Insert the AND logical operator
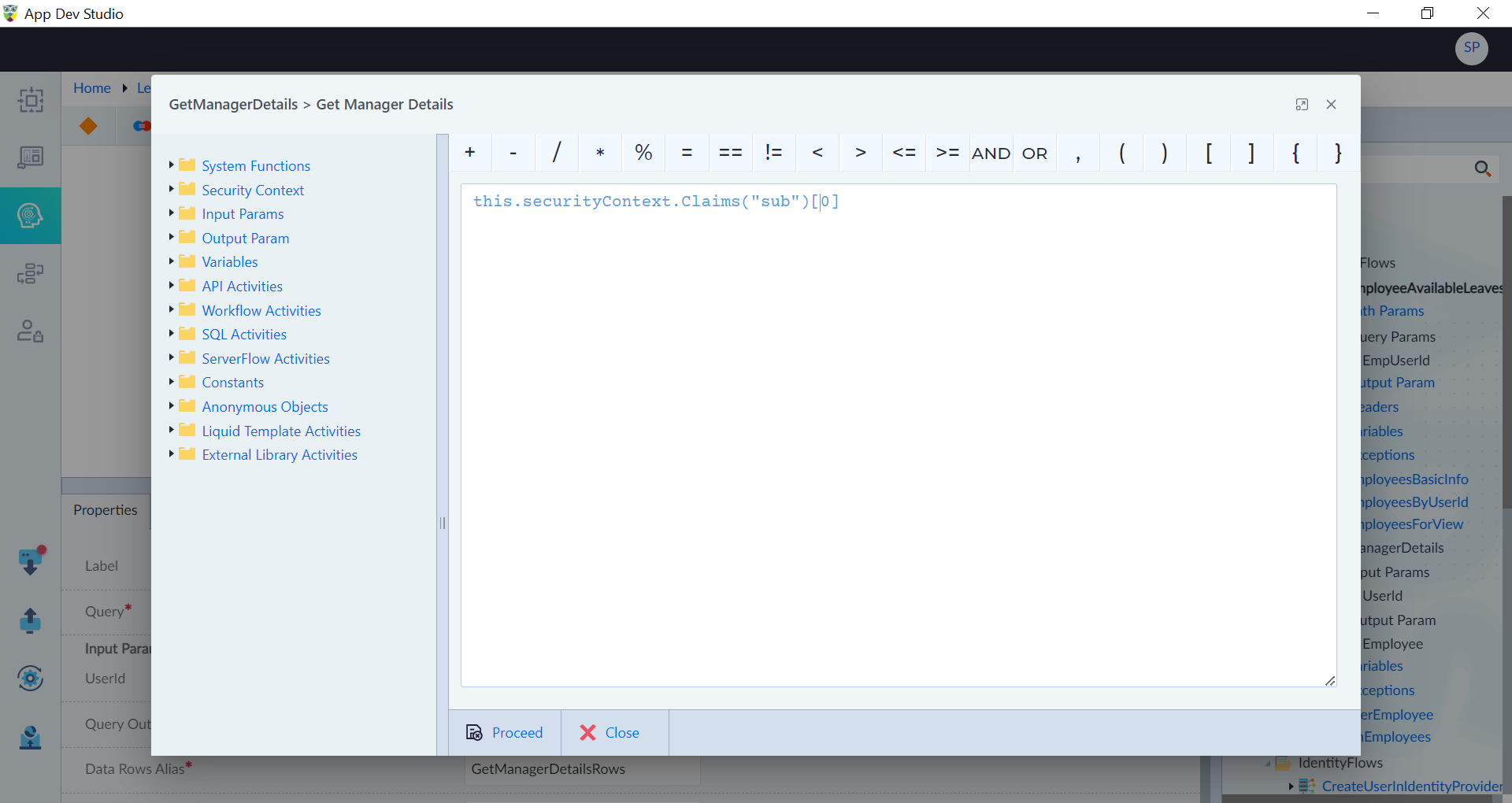Viewport: 1512px width, 803px height. pyautogui.click(x=991, y=153)
